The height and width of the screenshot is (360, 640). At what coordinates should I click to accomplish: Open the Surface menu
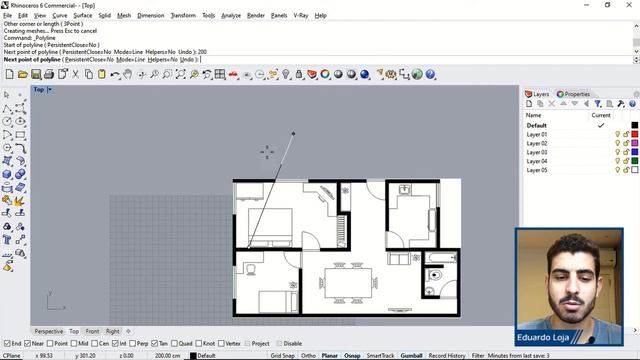coord(83,16)
